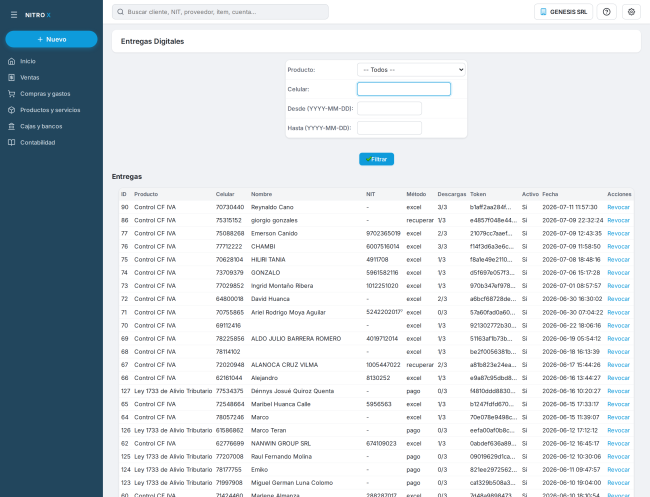Revoke entry for Miguel German Luna Colomo
Screen dimensions: 650x497
click(618, 483)
